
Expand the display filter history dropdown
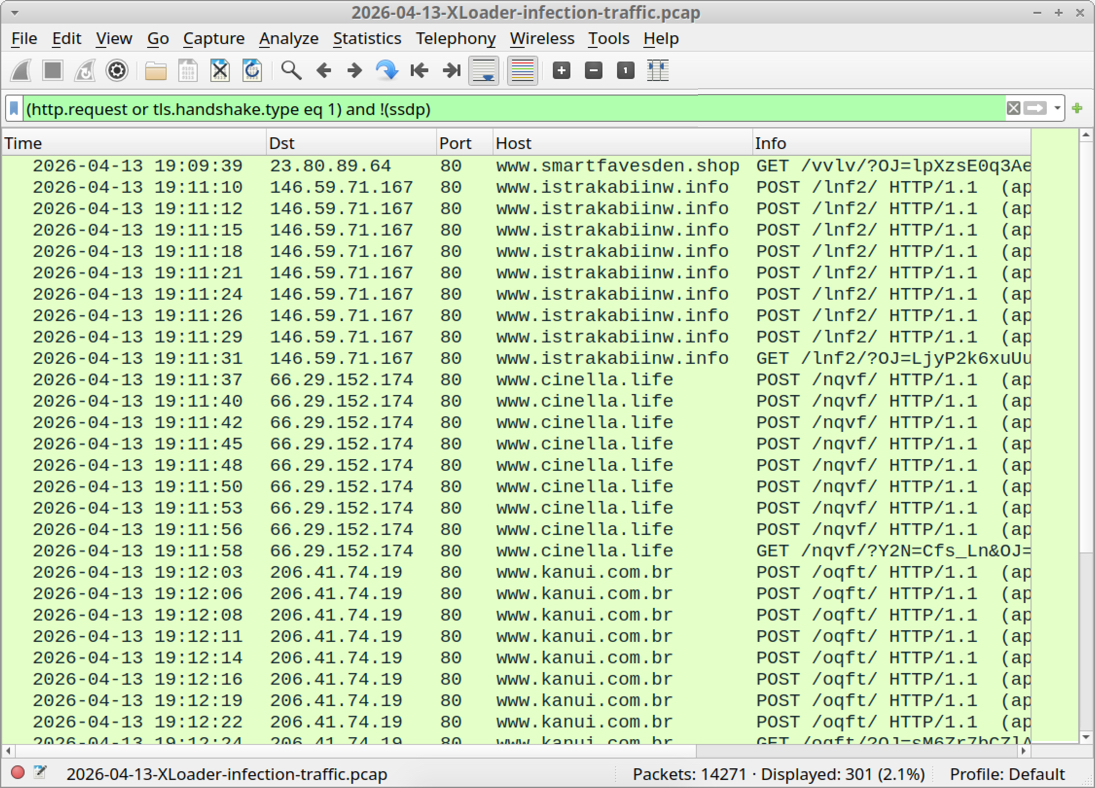[1057, 108]
